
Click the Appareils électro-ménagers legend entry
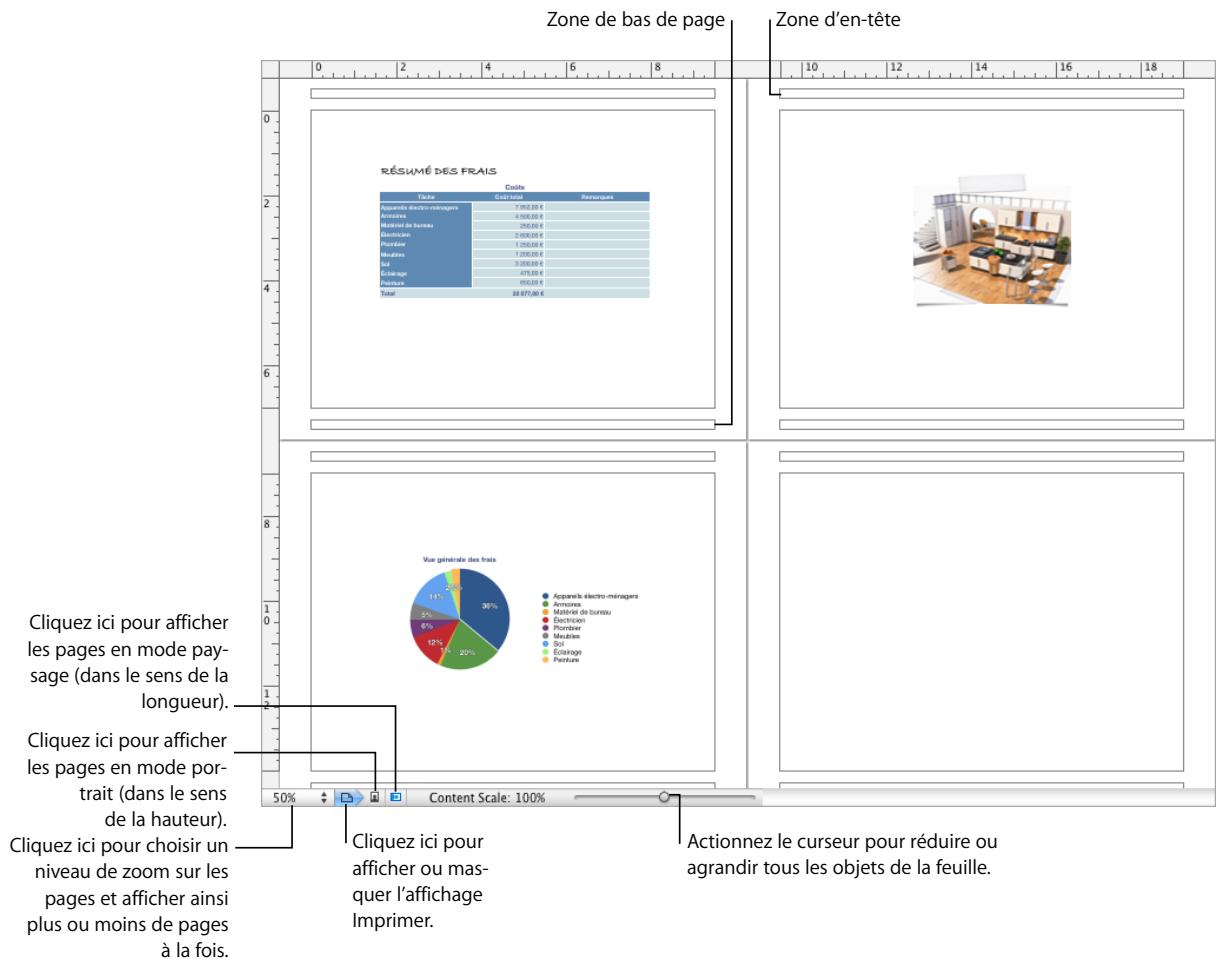[590, 595]
